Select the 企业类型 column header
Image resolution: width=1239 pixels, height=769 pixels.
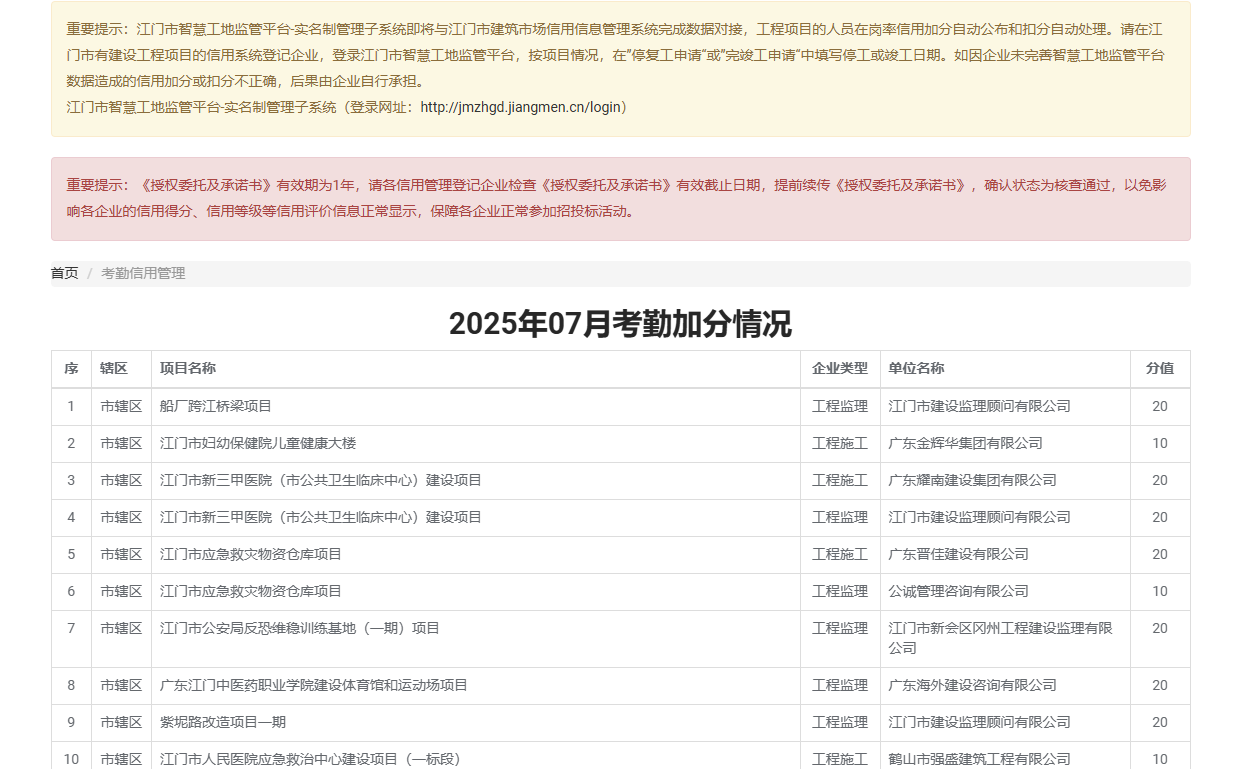(840, 368)
